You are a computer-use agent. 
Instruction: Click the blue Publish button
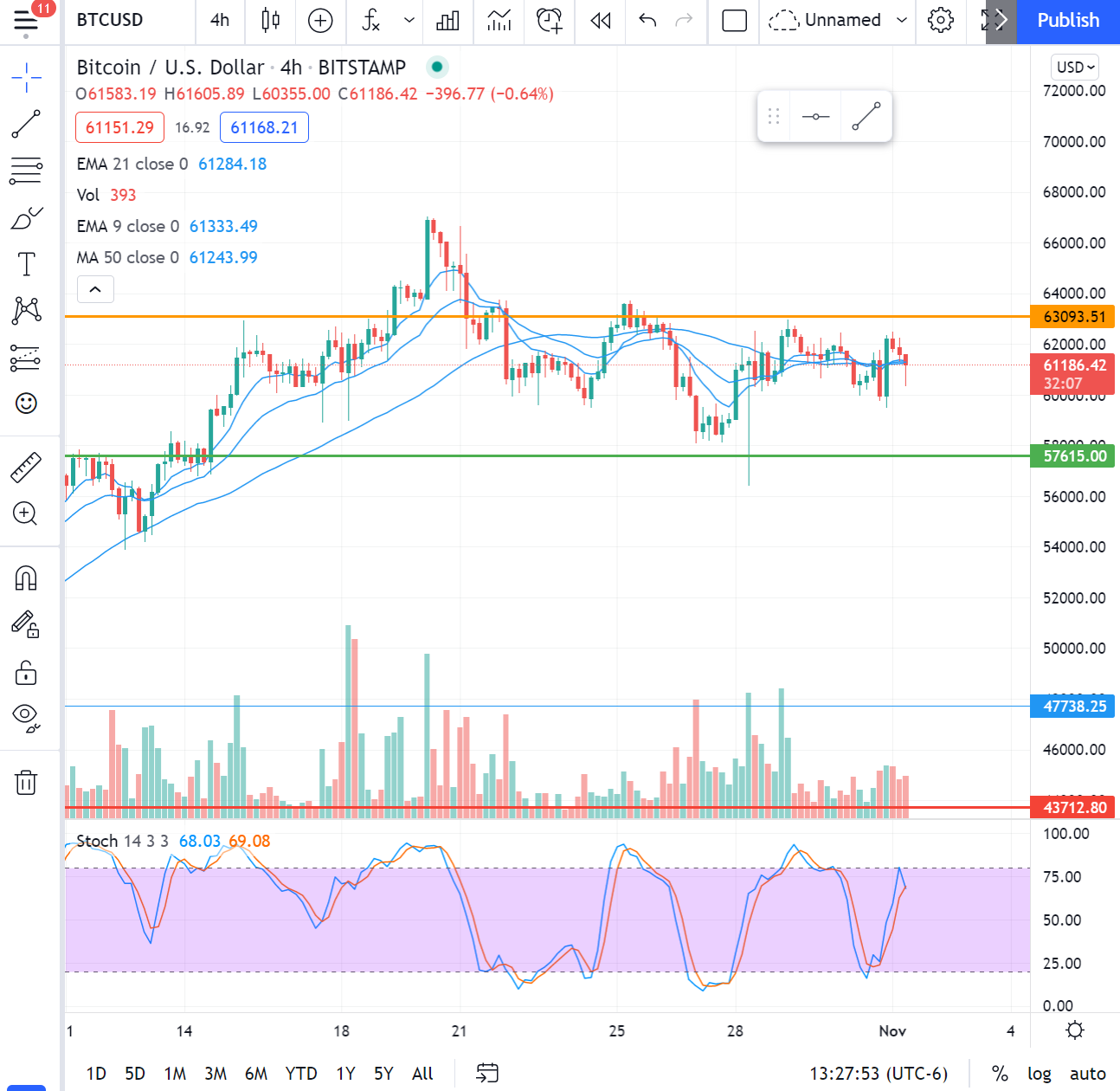[x=1068, y=20]
